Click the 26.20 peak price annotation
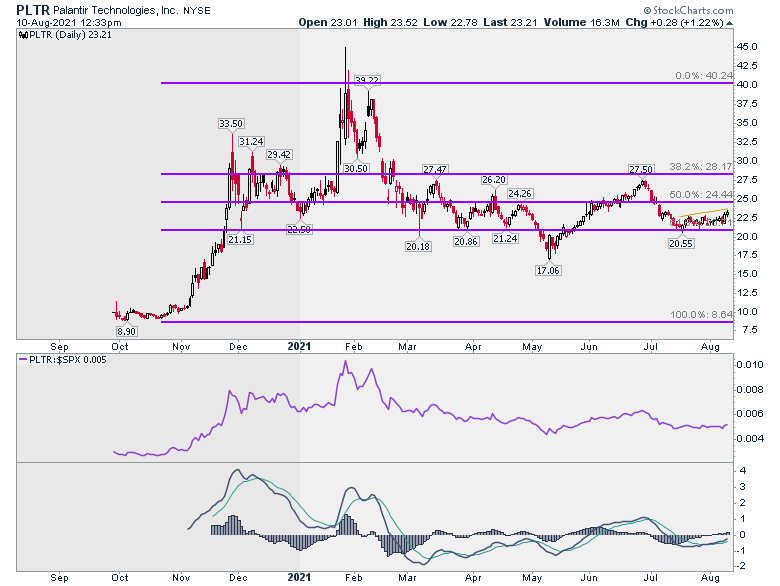Image resolution: width=780 pixels, height=586 pixels. pos(493,180)
